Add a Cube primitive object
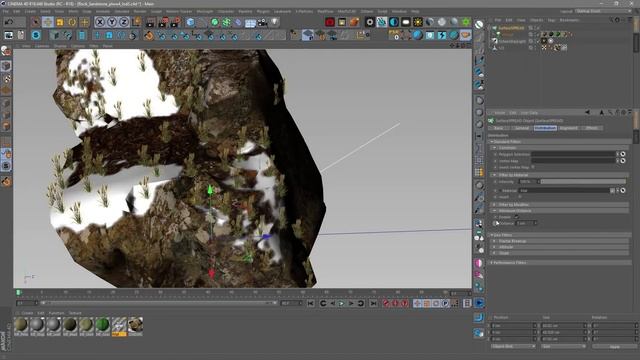This screenshot has width=640, height=360. point(190,22)
